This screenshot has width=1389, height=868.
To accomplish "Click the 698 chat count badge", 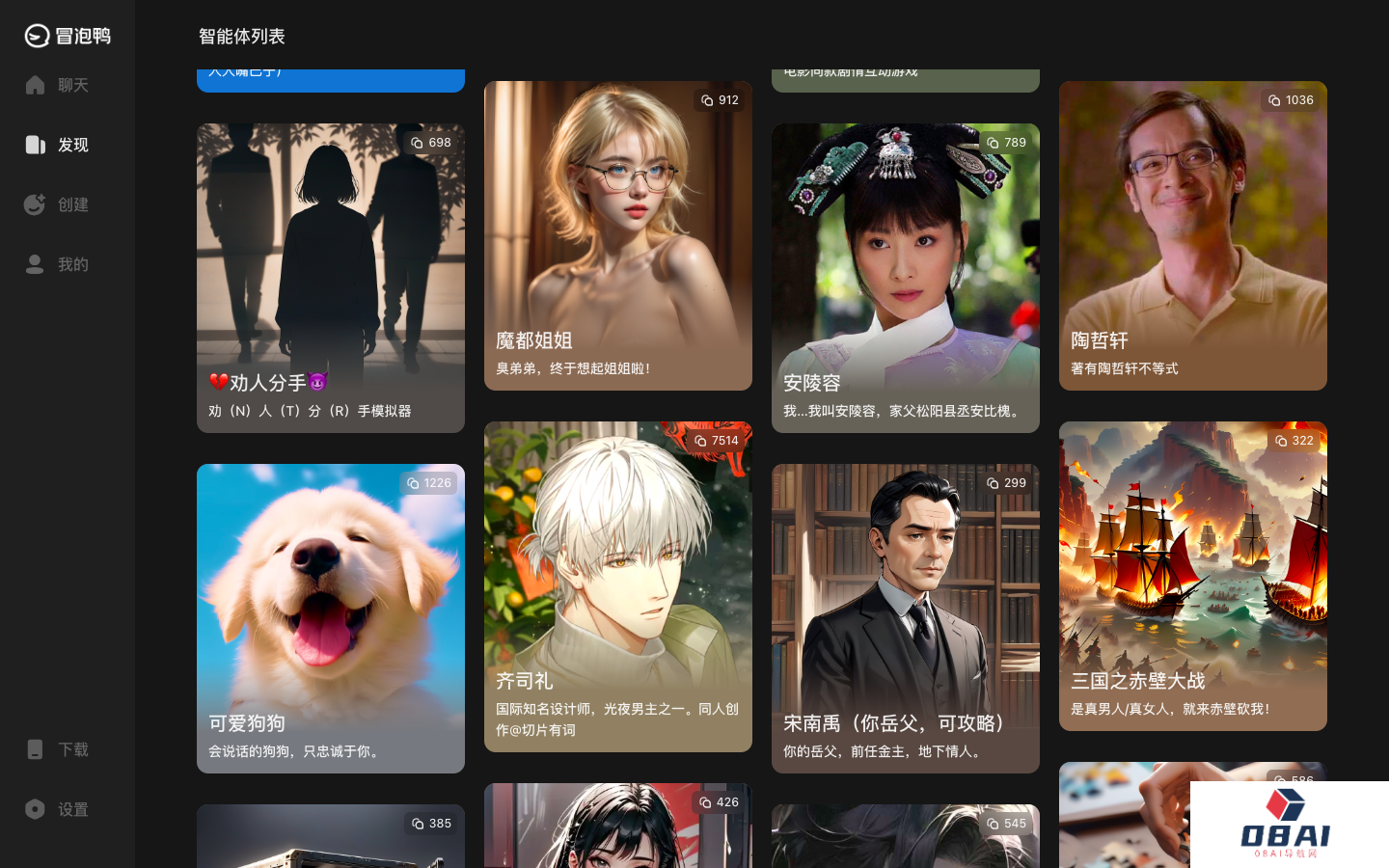I will point(431,143).
